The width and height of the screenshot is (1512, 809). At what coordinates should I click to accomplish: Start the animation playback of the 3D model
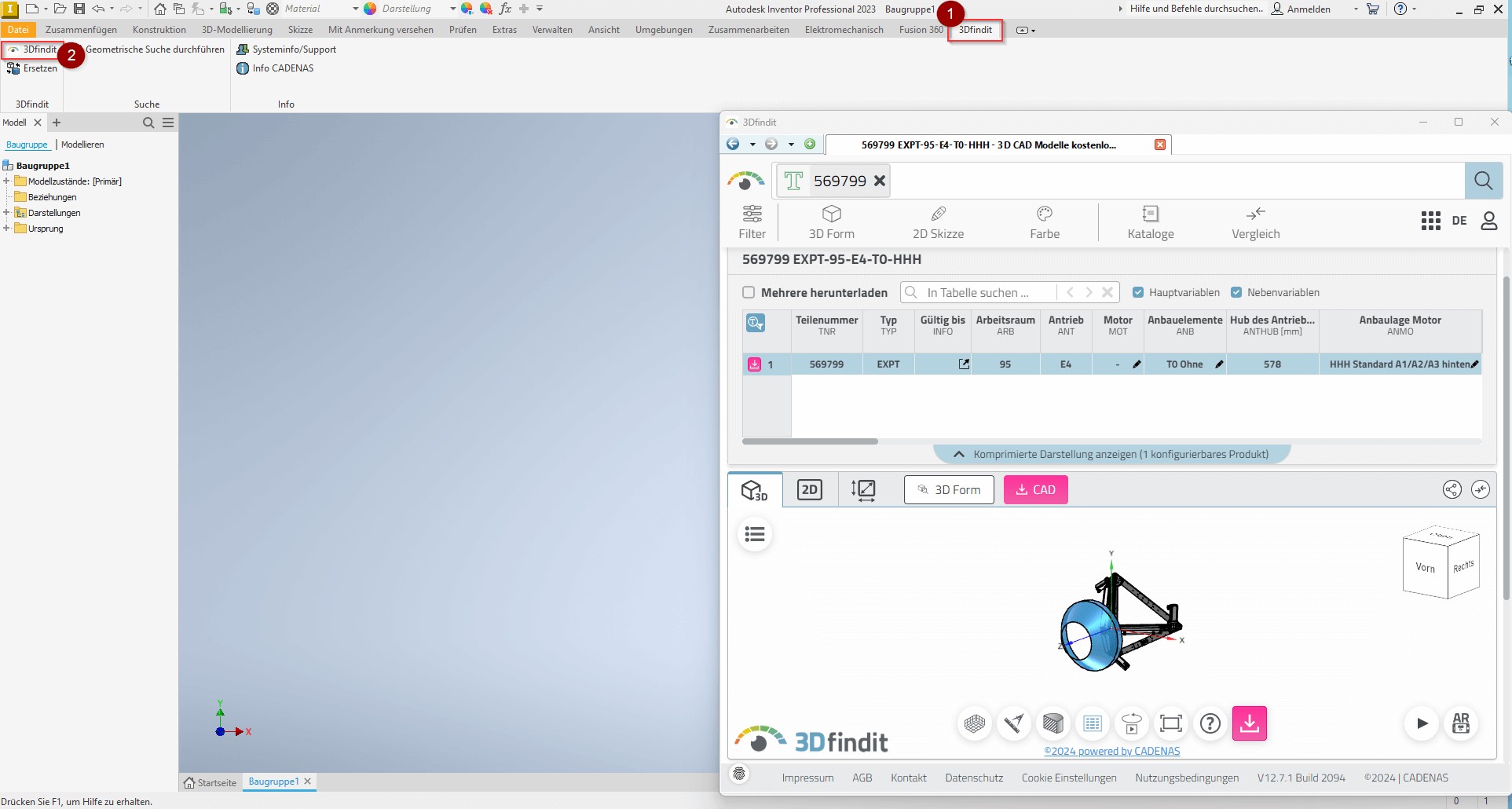click(x=1422, y=724)
